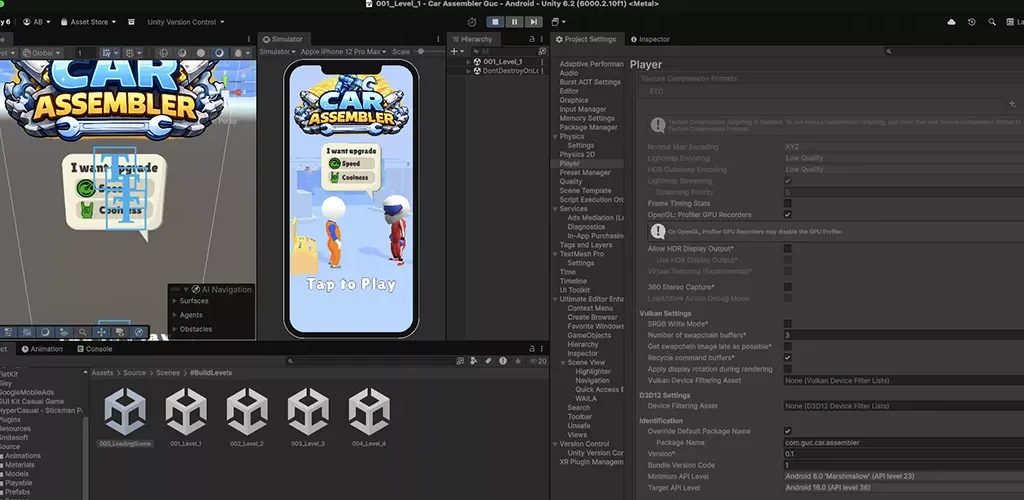Open Normal Map Encoding XYZ dropdown

(903, 147)
